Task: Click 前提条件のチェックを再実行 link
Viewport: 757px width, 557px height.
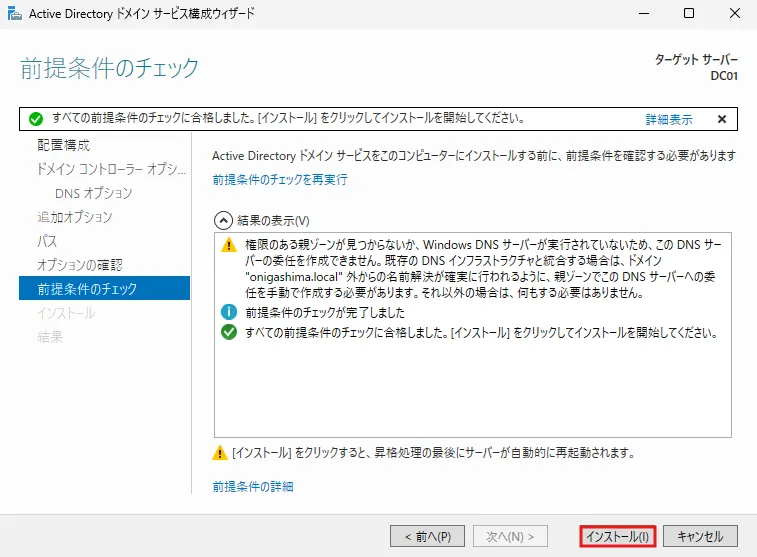Action: pos(280,180)
